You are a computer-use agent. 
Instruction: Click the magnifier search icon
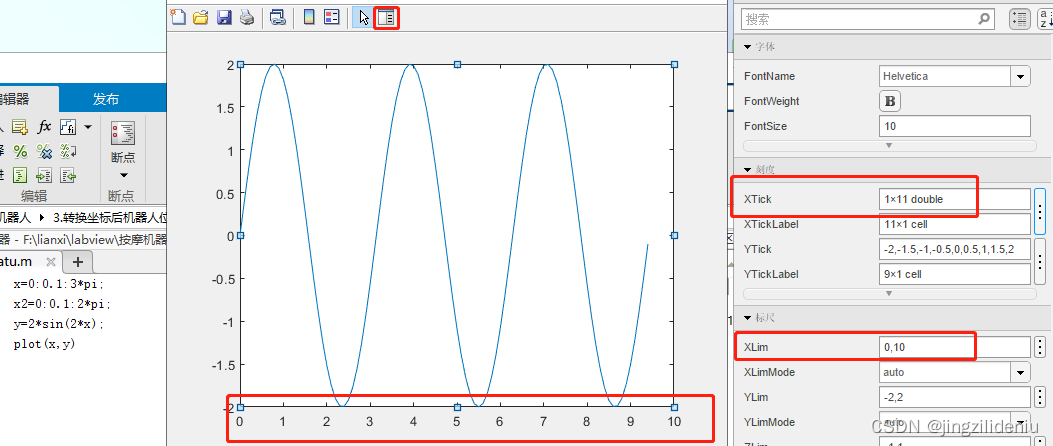pos(985,19)
